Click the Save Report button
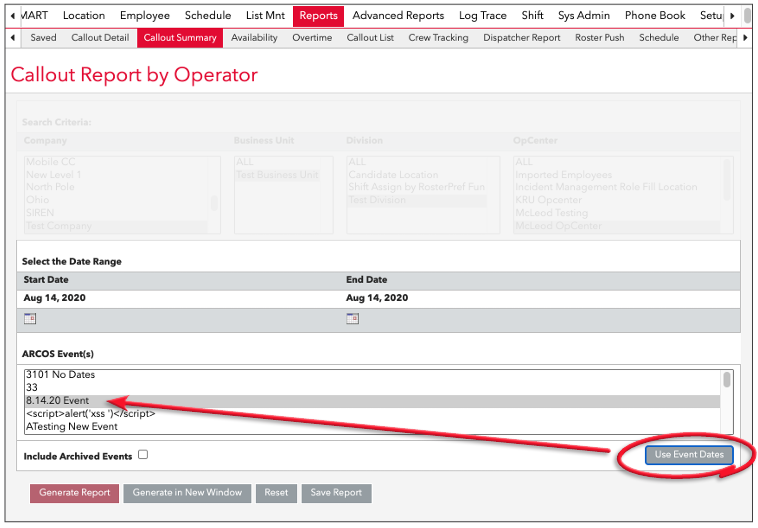Screen dimensions: 758x528 coord(336,493)
